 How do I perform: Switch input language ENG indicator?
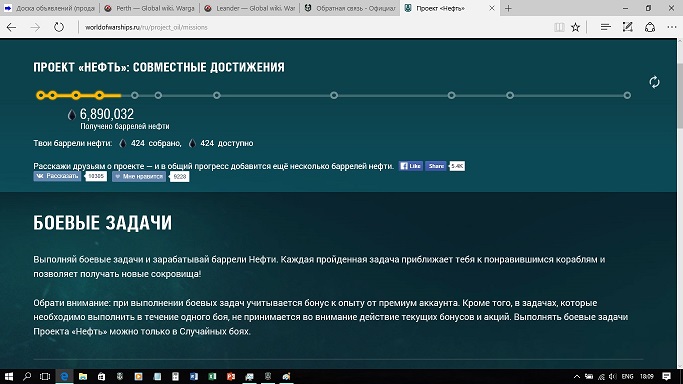point(627,377)
